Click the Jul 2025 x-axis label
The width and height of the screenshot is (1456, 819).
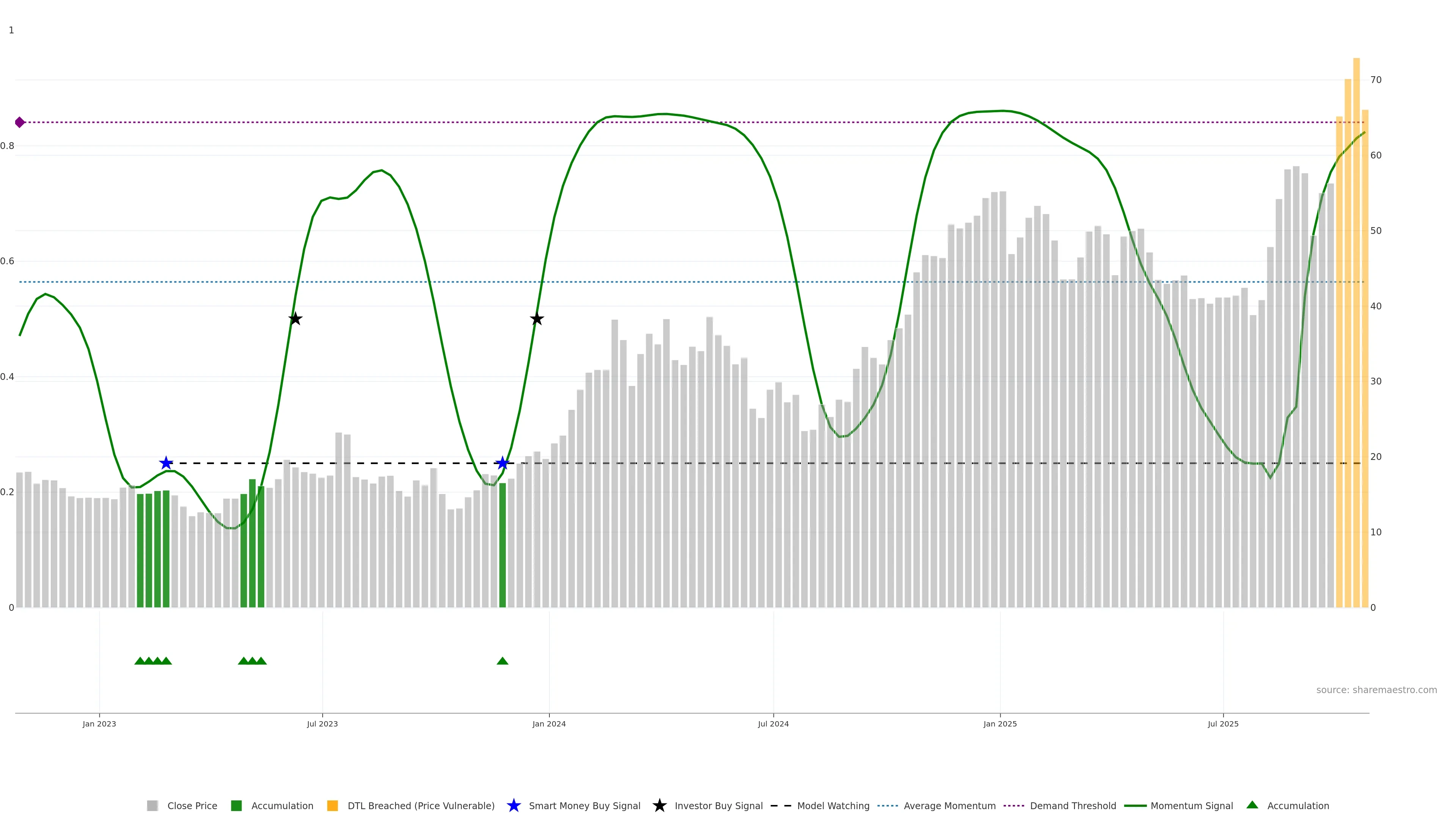pos(1223,723)
